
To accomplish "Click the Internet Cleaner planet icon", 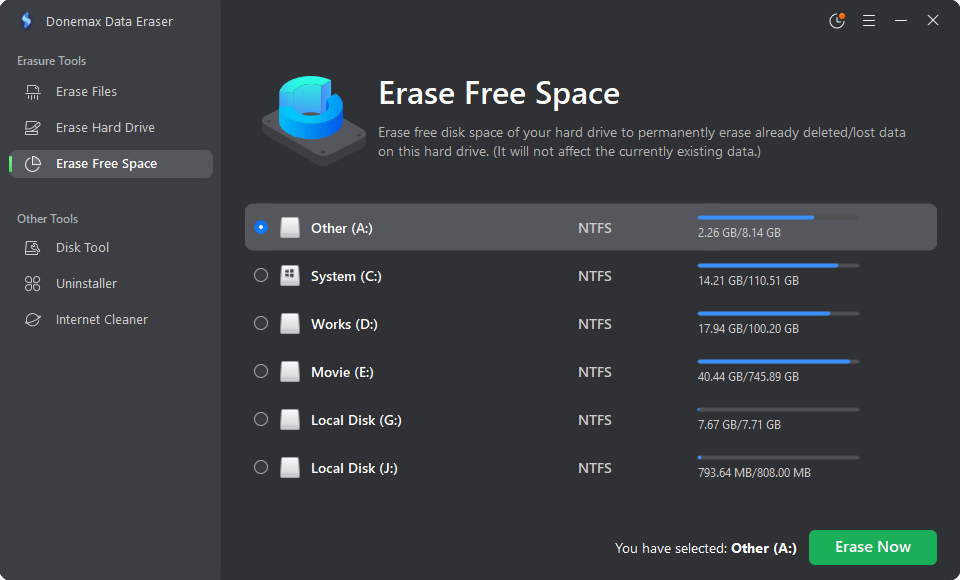I will (x=32, y=320).
